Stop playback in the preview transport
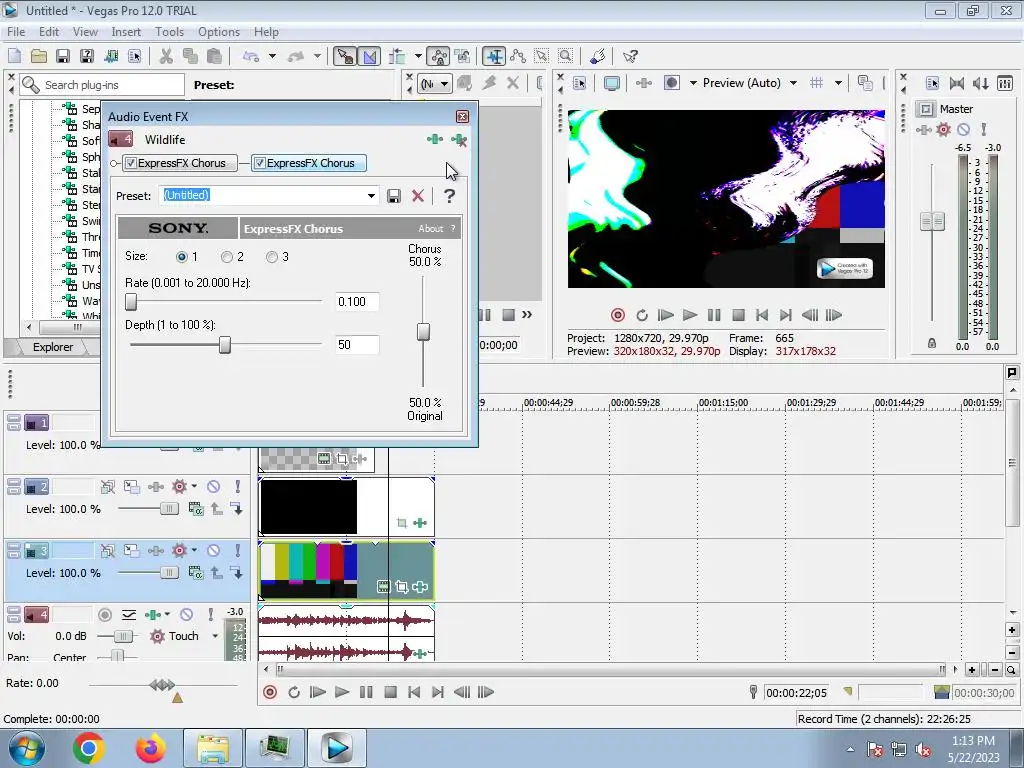 pos(739,315)
